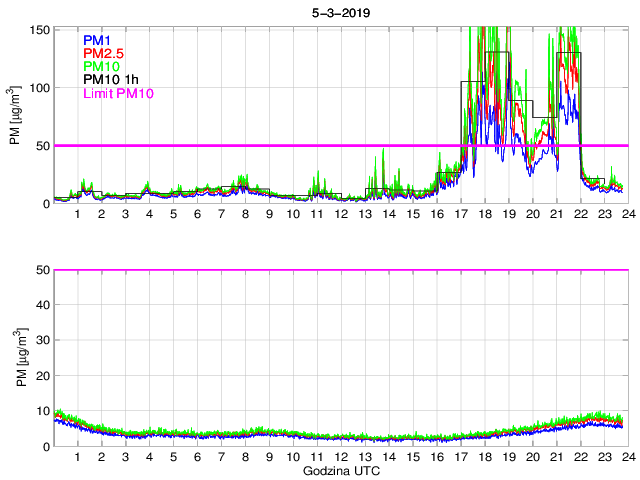The height and width of the screenshot is (480, 640).
Task: Select the blue PM1 legend entry
Action: (x=98, y=40)
